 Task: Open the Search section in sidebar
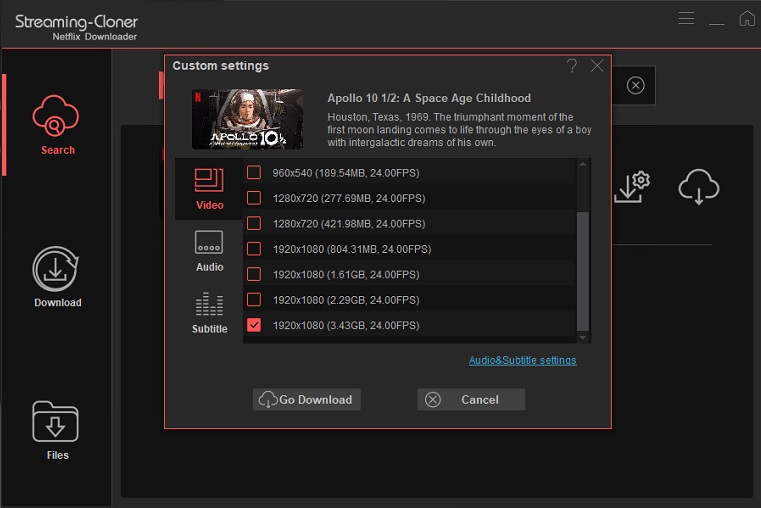56,125
